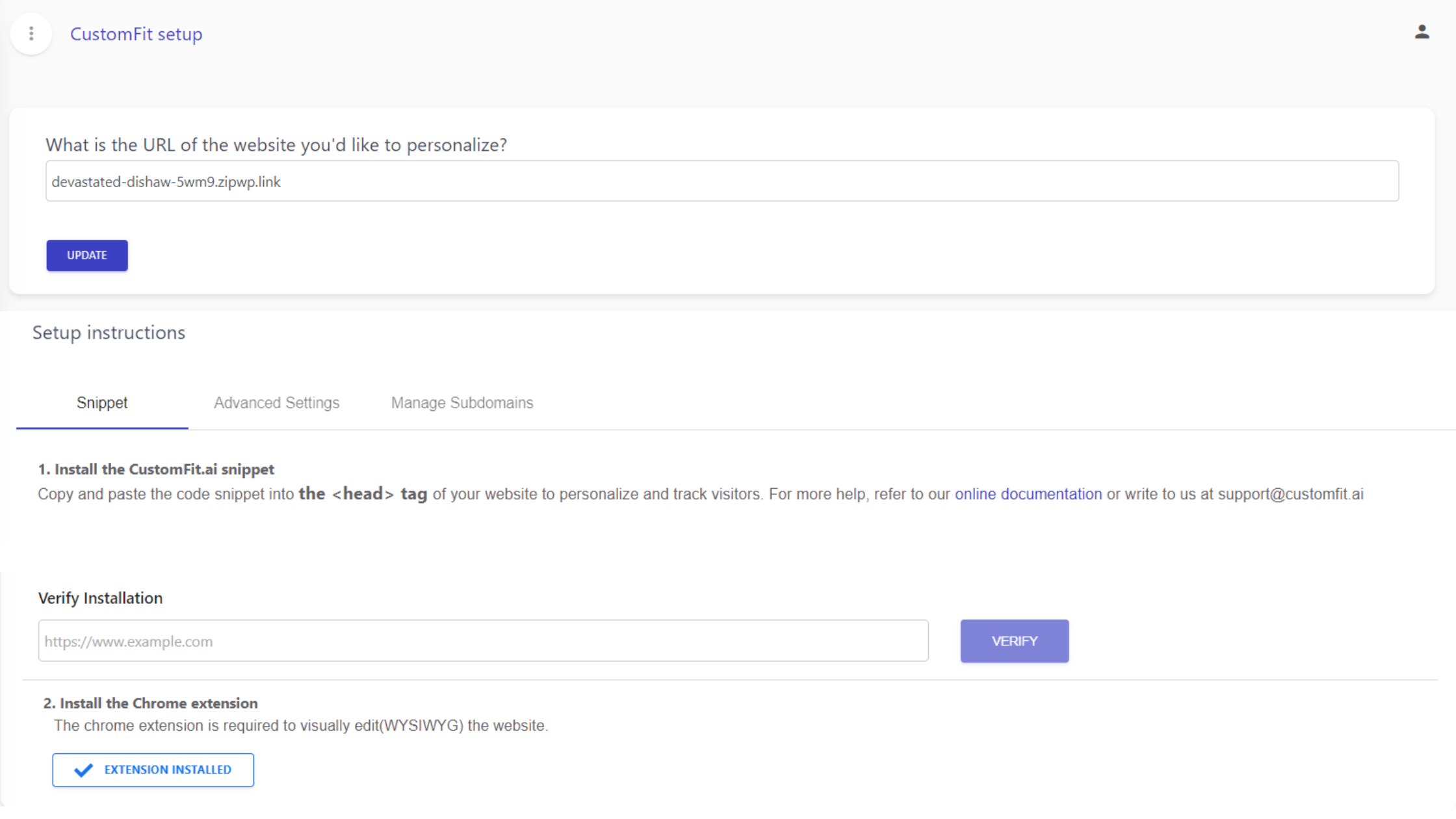Image resolution: width=1456 pixels, height=819 pixels.
Task: Open the three-dot menu icon
Action: tap(31, 34)
